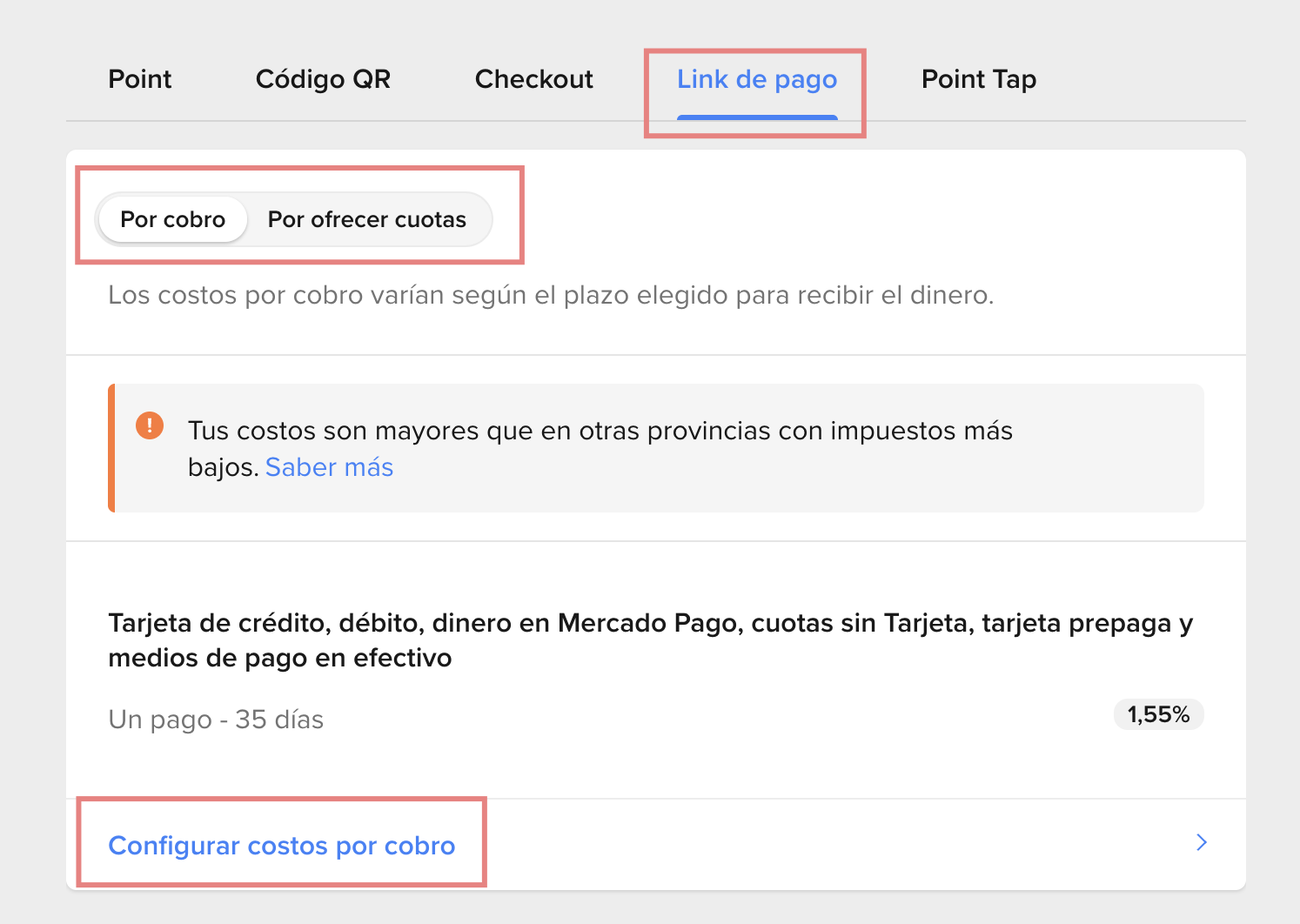
Task: Click the 1,55% fee badge
Action: [1158, 714]
